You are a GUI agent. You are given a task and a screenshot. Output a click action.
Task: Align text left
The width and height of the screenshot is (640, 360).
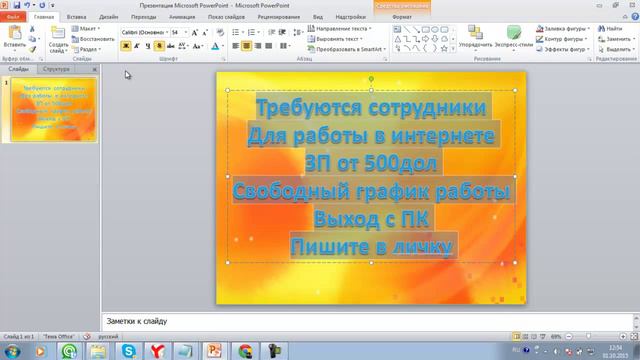pos(236,46)
